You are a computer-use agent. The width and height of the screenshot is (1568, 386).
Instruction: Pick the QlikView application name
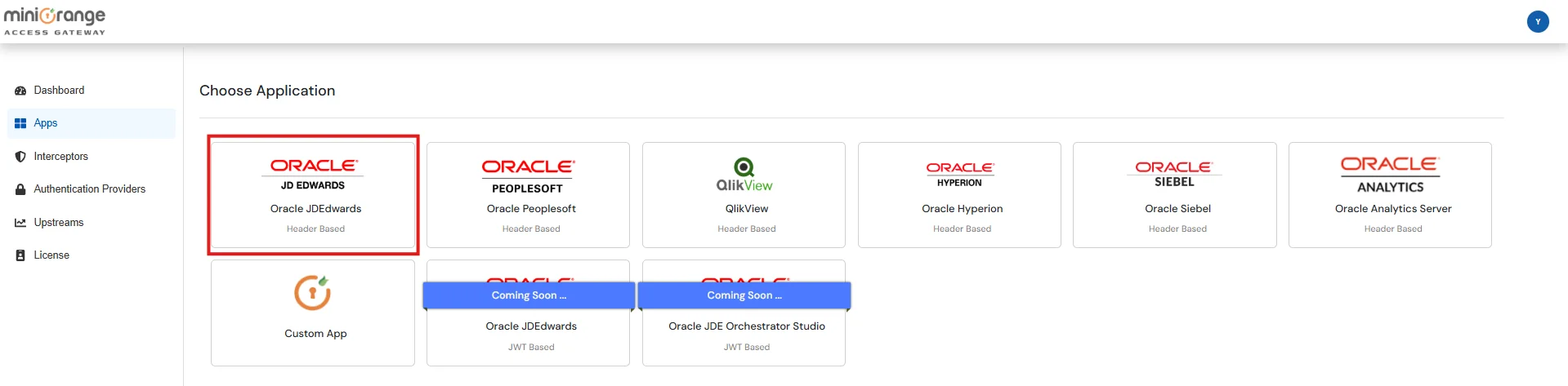pos(747,209)
